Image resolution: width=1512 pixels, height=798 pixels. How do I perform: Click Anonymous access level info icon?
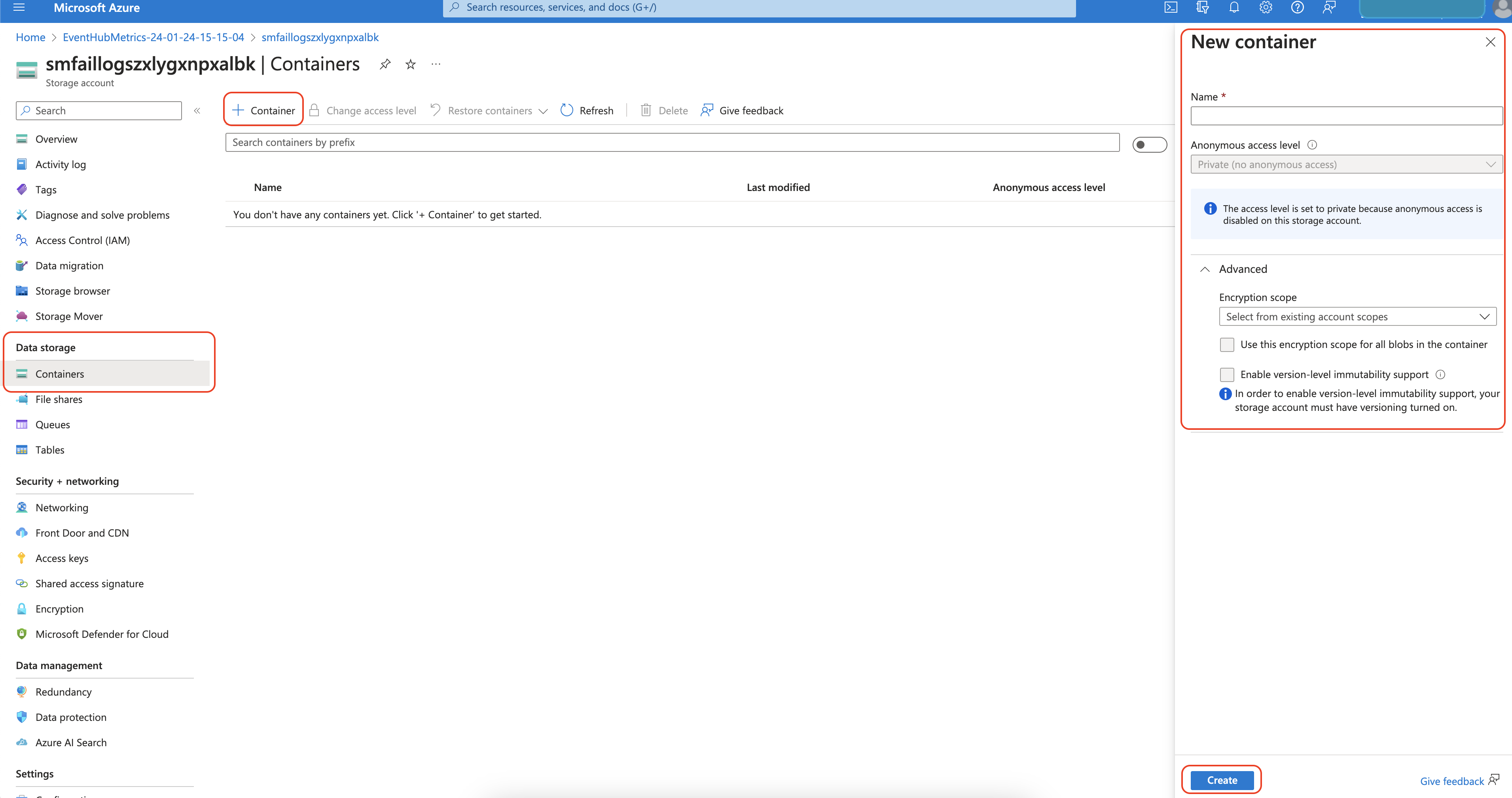click(x=1313, y=145)
